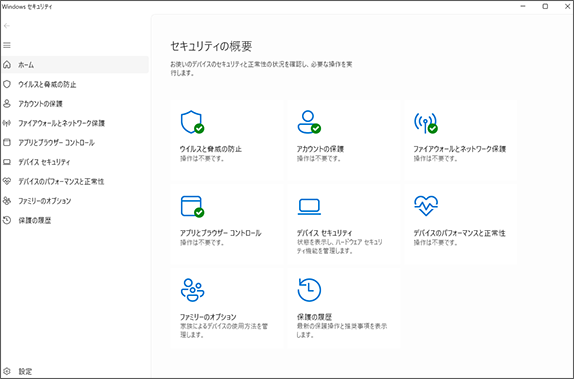Minimize the Windows セキュリティ window
The image size is (574, 379).
click(523, 6)
